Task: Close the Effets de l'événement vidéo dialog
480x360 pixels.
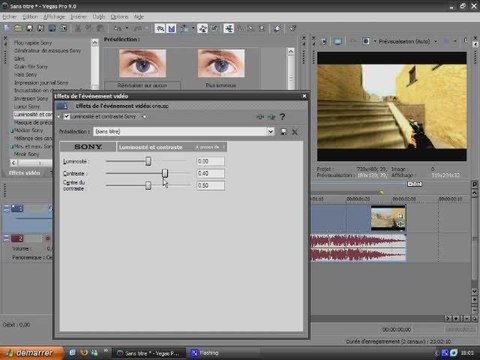Action: click(304, 96)
